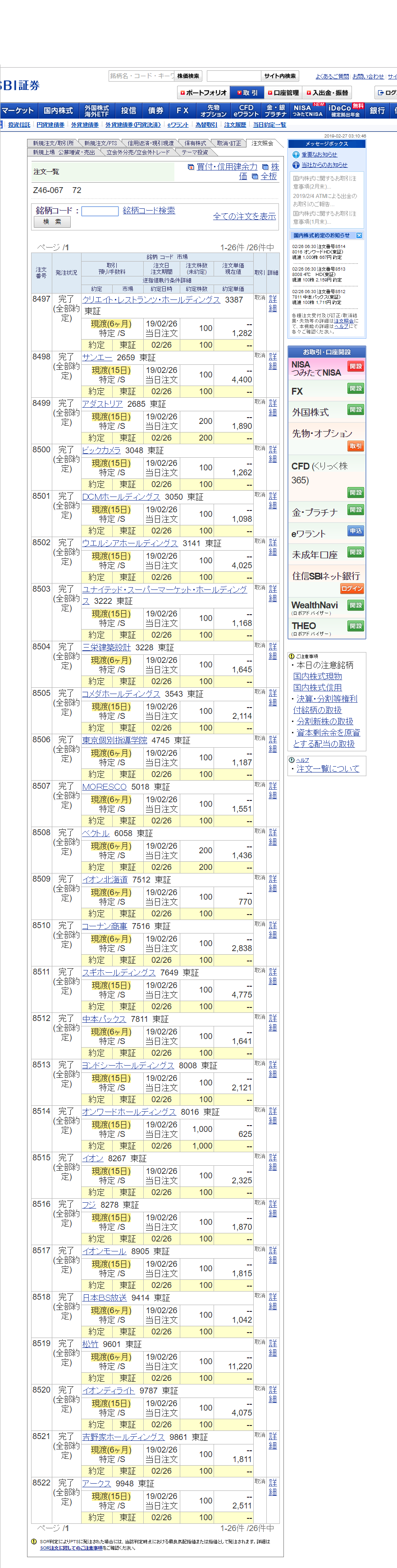The height and width of the screenshot is (1568, 397).
Task: Close the 国内株式約定のお知らせ box with X icon
Action: (359, 235)
